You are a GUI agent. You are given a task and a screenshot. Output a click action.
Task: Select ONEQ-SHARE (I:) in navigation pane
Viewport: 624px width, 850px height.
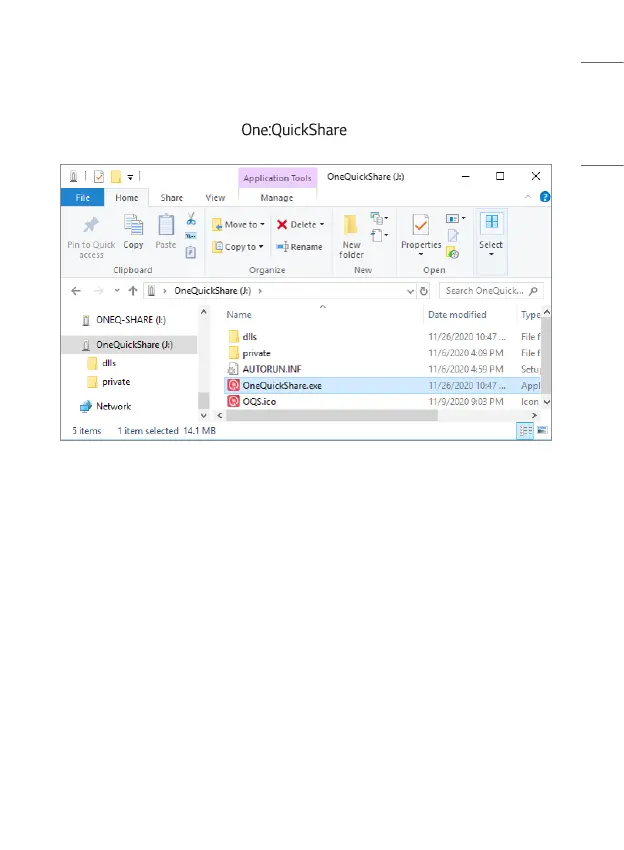[131, 320]
